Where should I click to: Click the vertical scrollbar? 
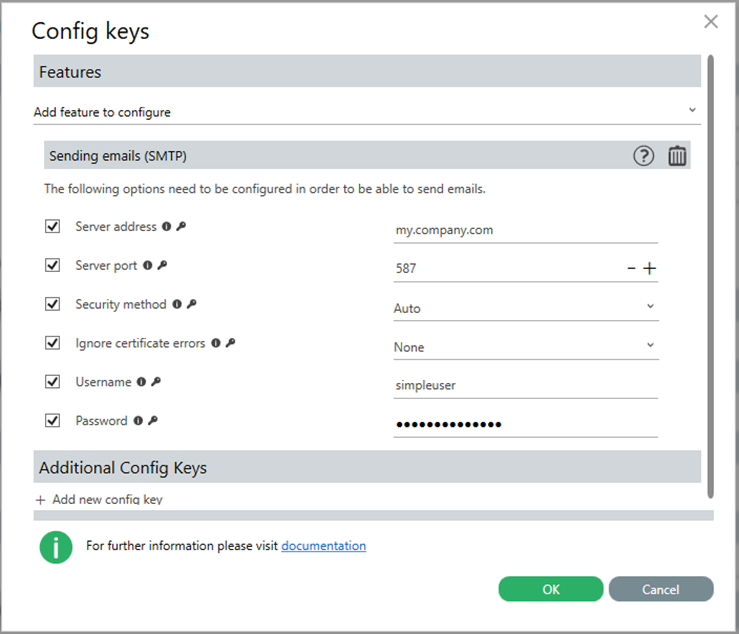pos(710,276)
